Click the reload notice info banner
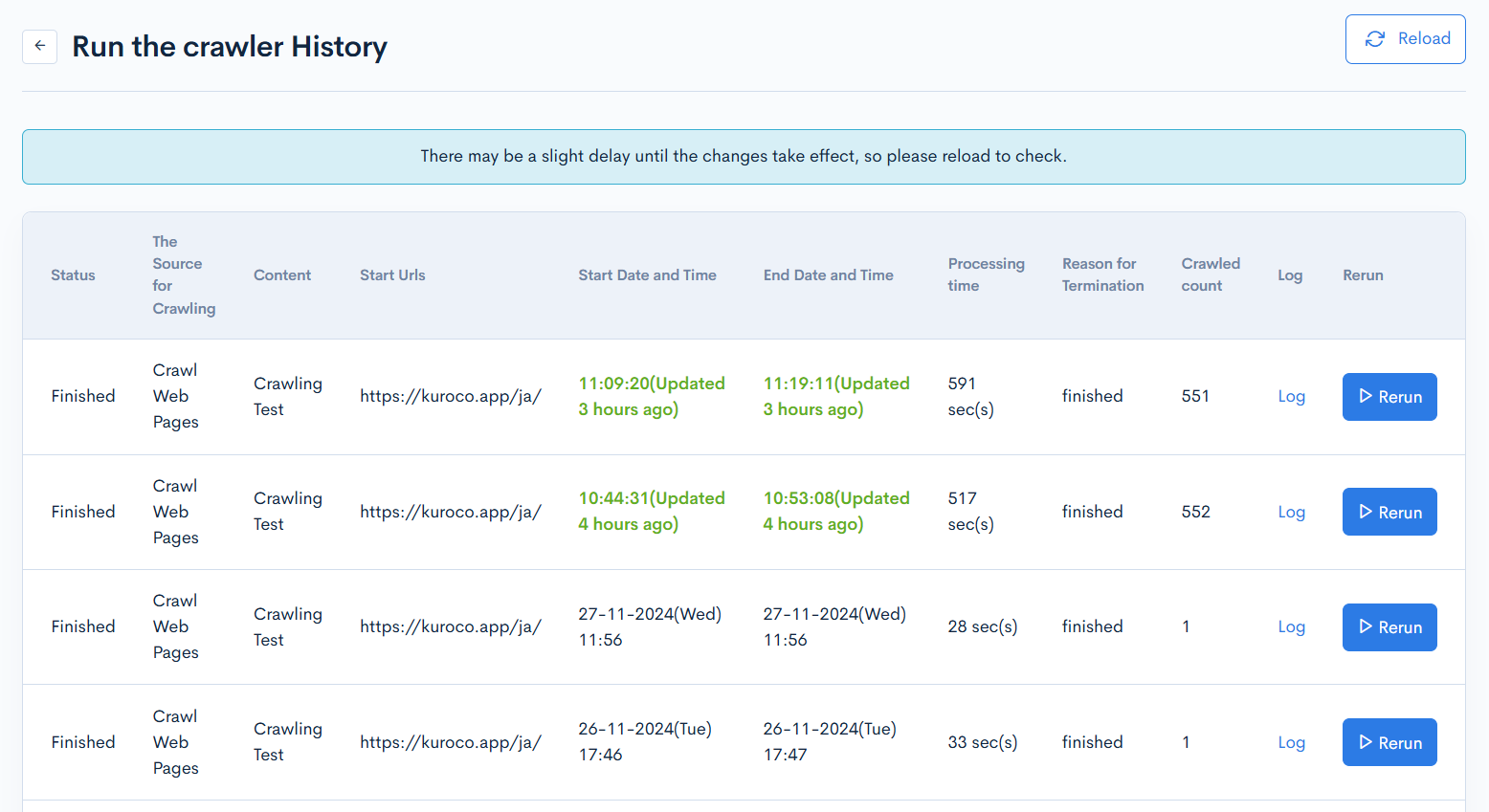The height and width of the screenshot is (812, 1489). (x=744, y=157)
